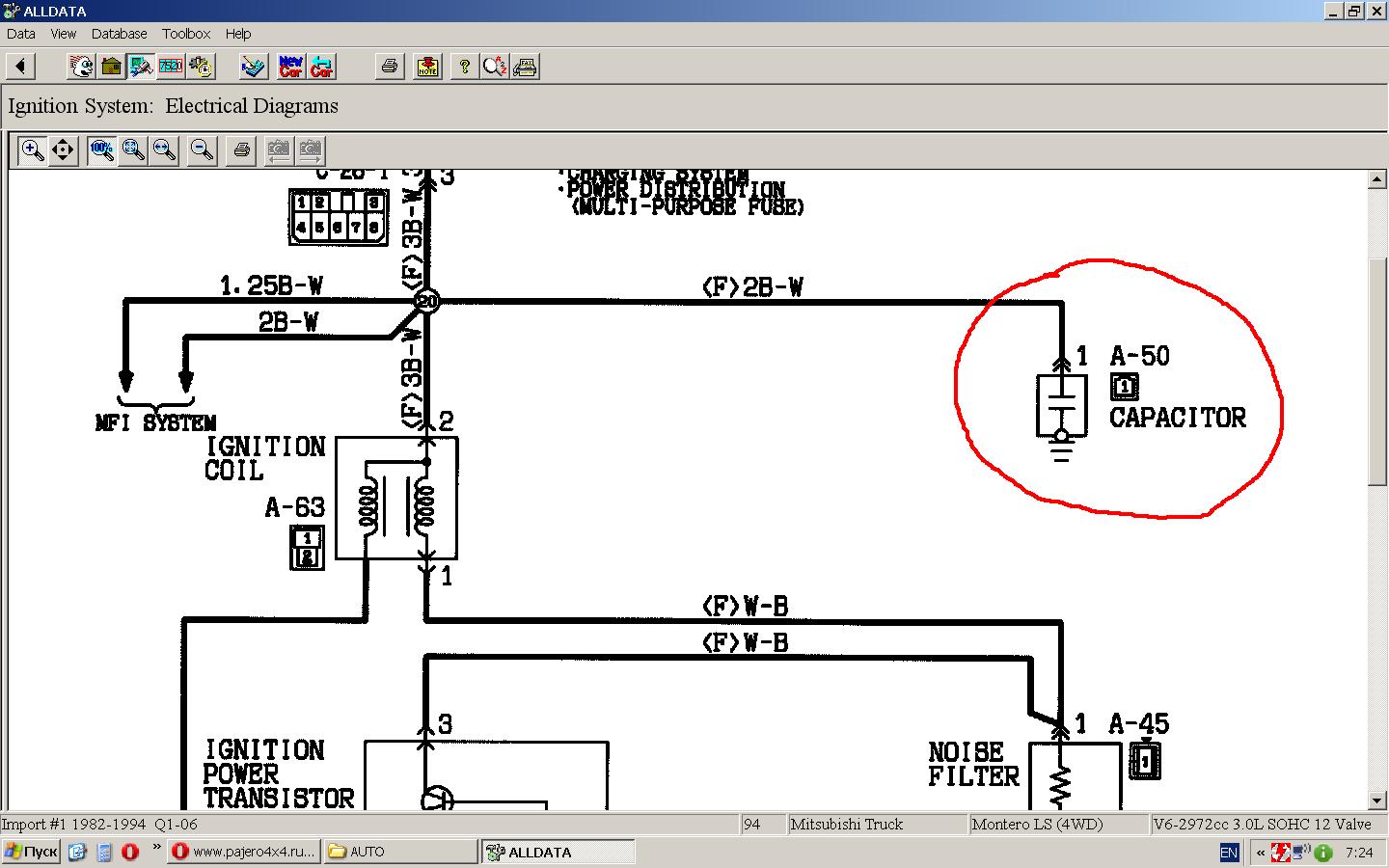Open the Data menu

point(21,34)
